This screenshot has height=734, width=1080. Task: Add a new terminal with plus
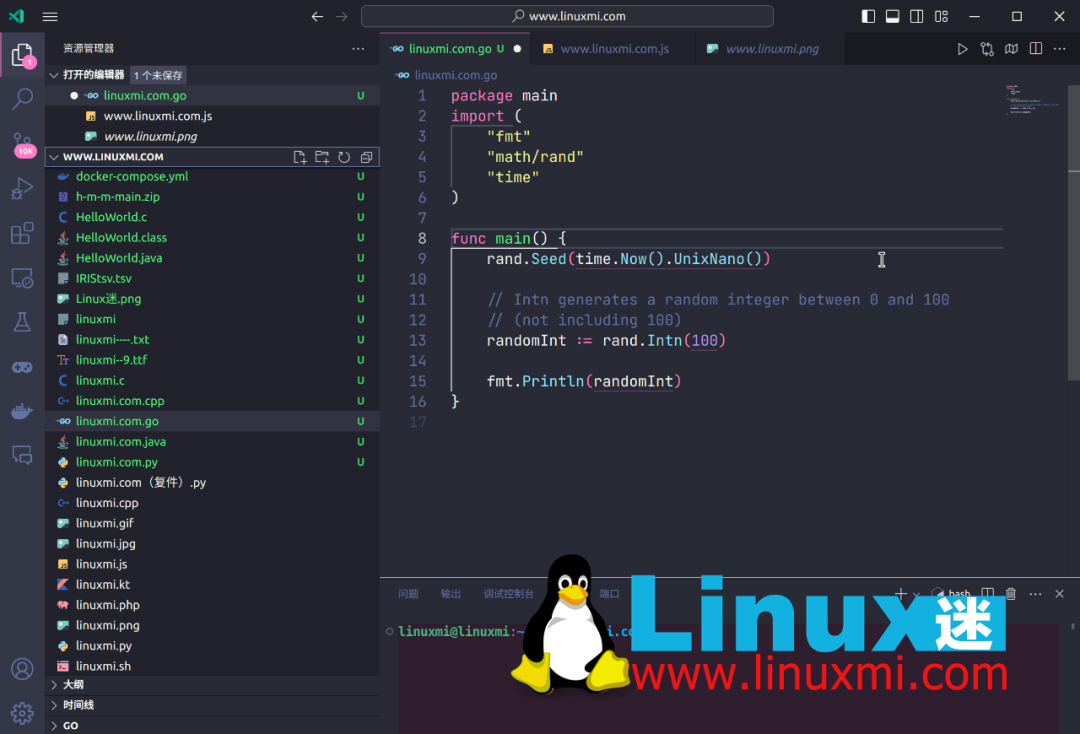click(900, 594)
